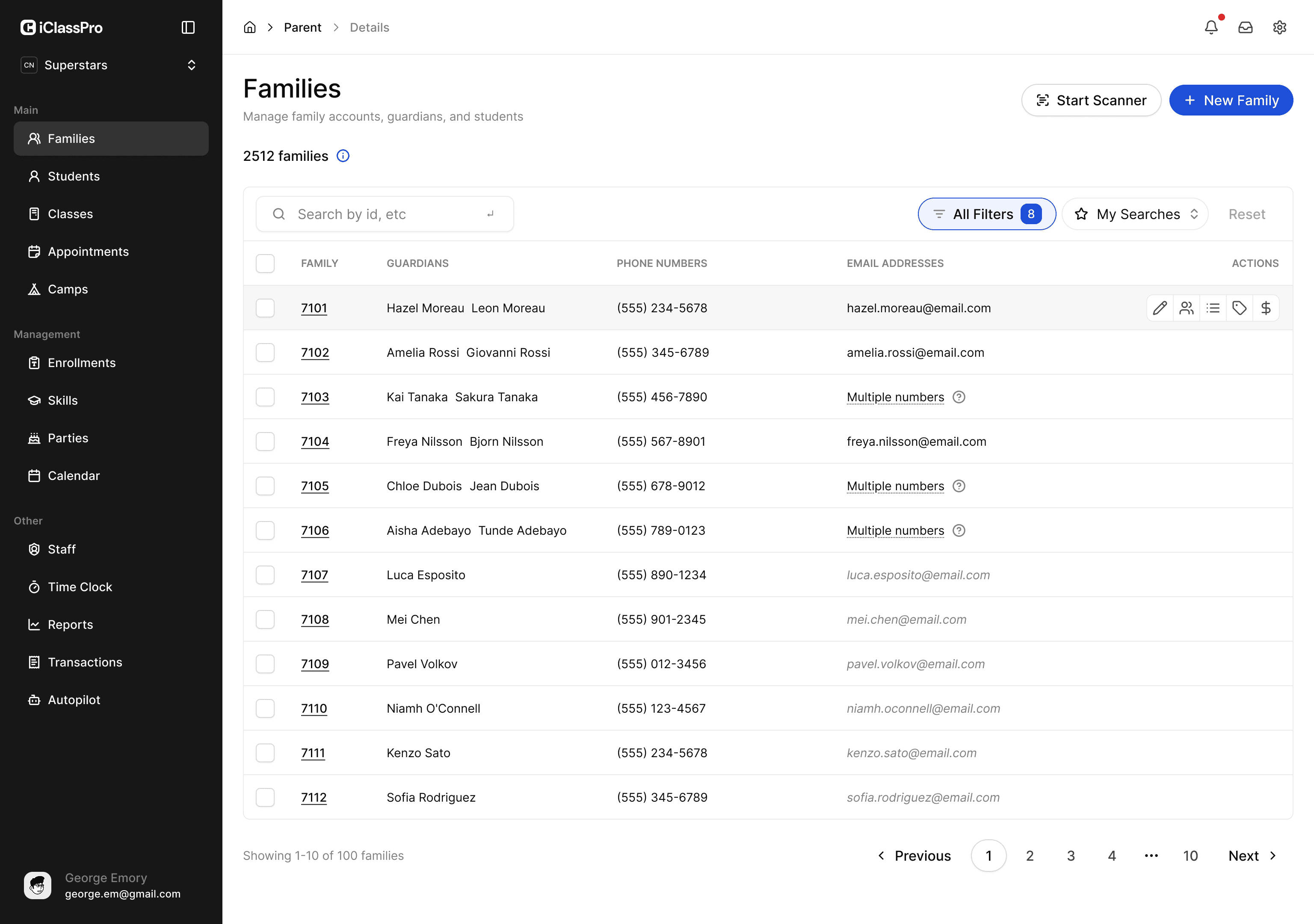Open Parties in sidebar
The image size is (1314, 924).
[111, 438]
